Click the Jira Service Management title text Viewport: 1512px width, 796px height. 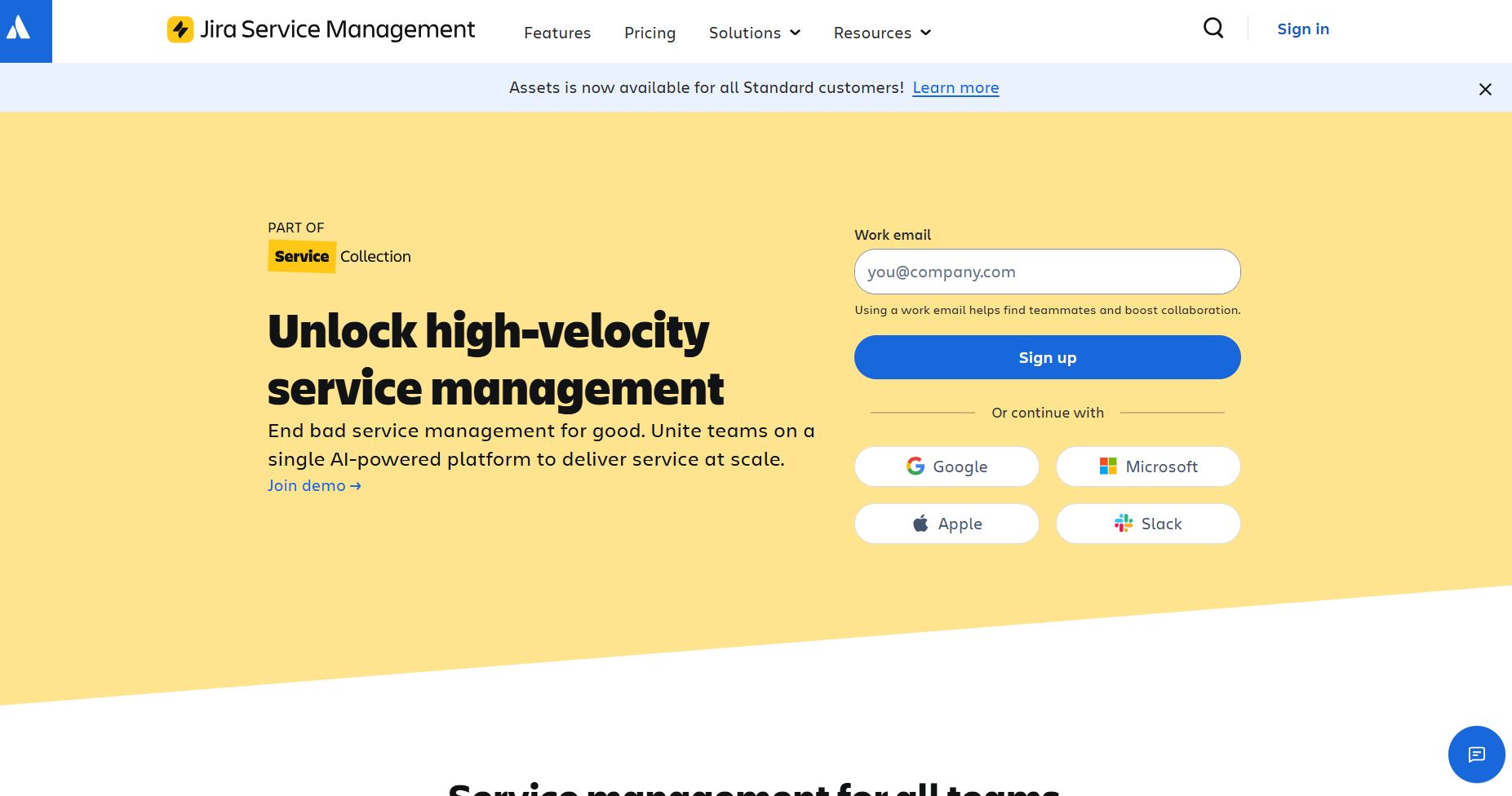(x=337, y=29)
